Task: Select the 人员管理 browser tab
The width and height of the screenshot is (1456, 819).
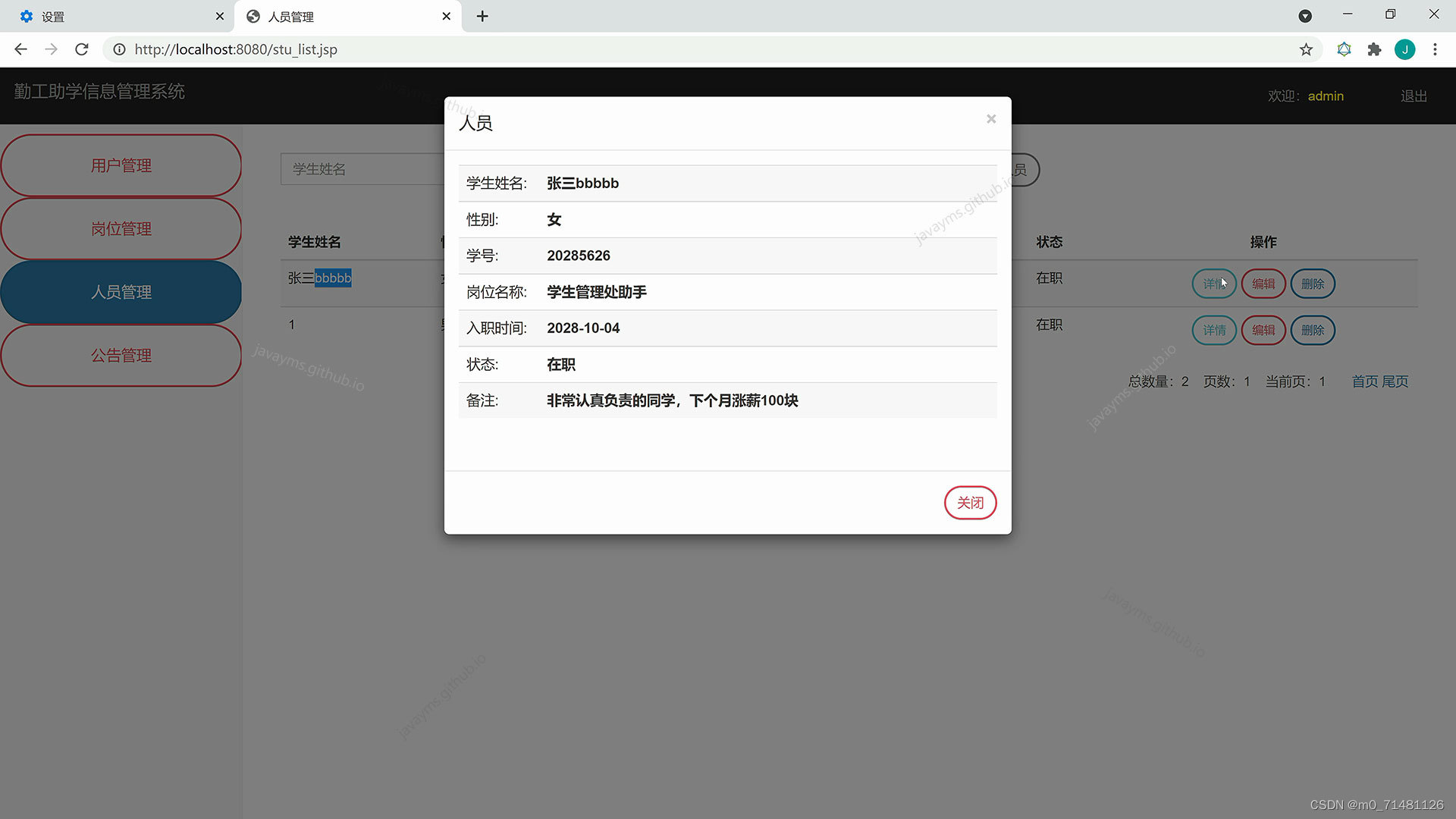Action: click(349, 16)
